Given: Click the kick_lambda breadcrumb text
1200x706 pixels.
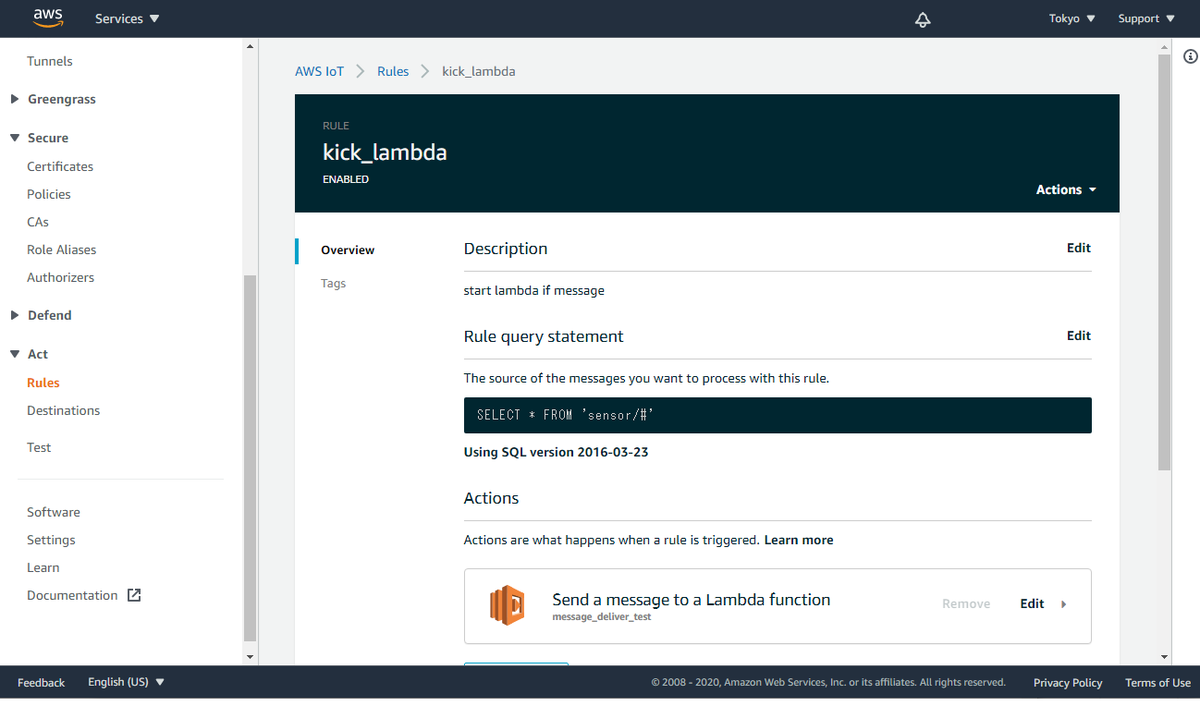Looking at the screenshot, I should tap(479, 71).
